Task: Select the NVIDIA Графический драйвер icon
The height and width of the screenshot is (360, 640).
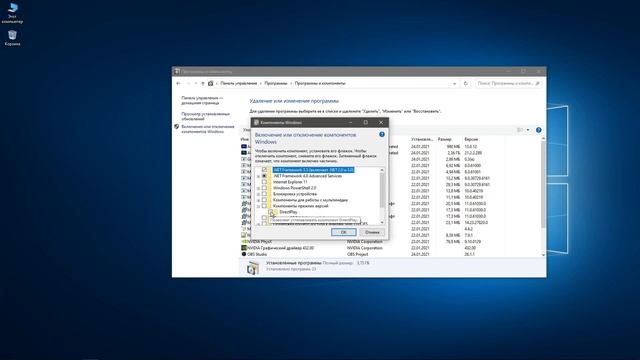Action: coord(244,248)
